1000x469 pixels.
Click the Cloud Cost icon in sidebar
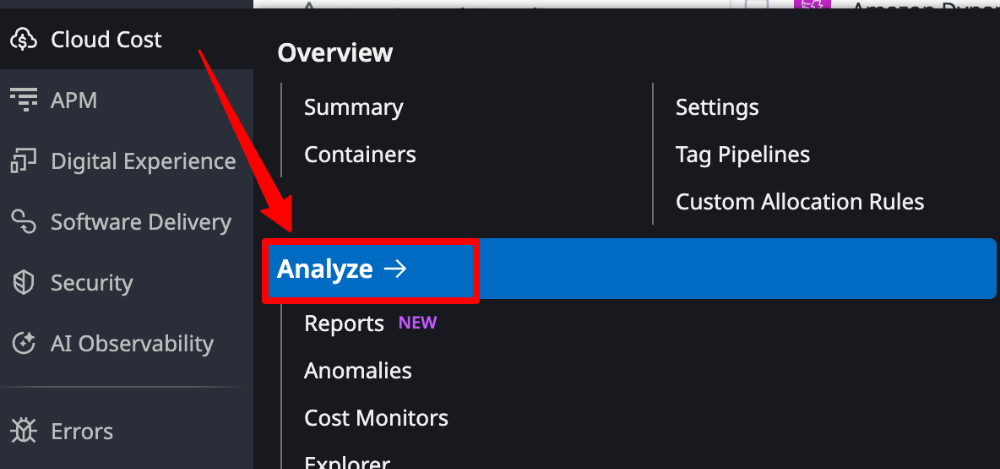click(x=23, y=40)
